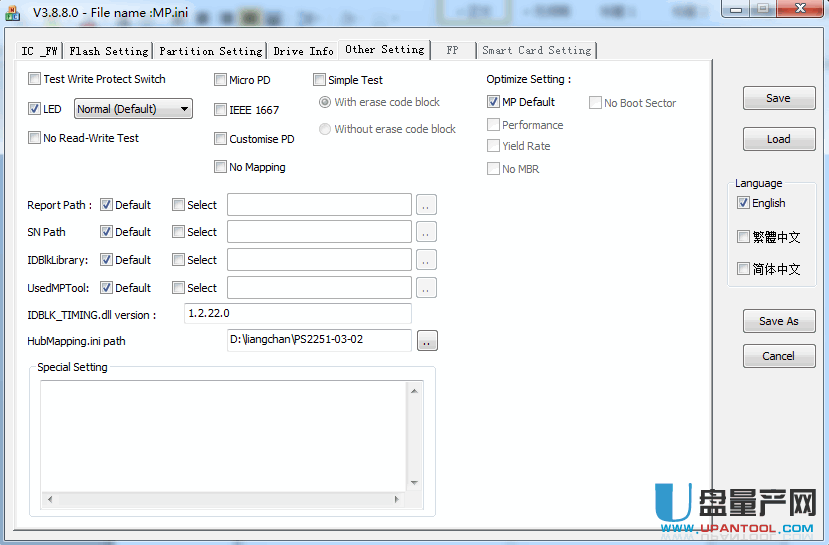Click the Load button
The height and width of the screenshot is (545, 829).
point(778,139)
